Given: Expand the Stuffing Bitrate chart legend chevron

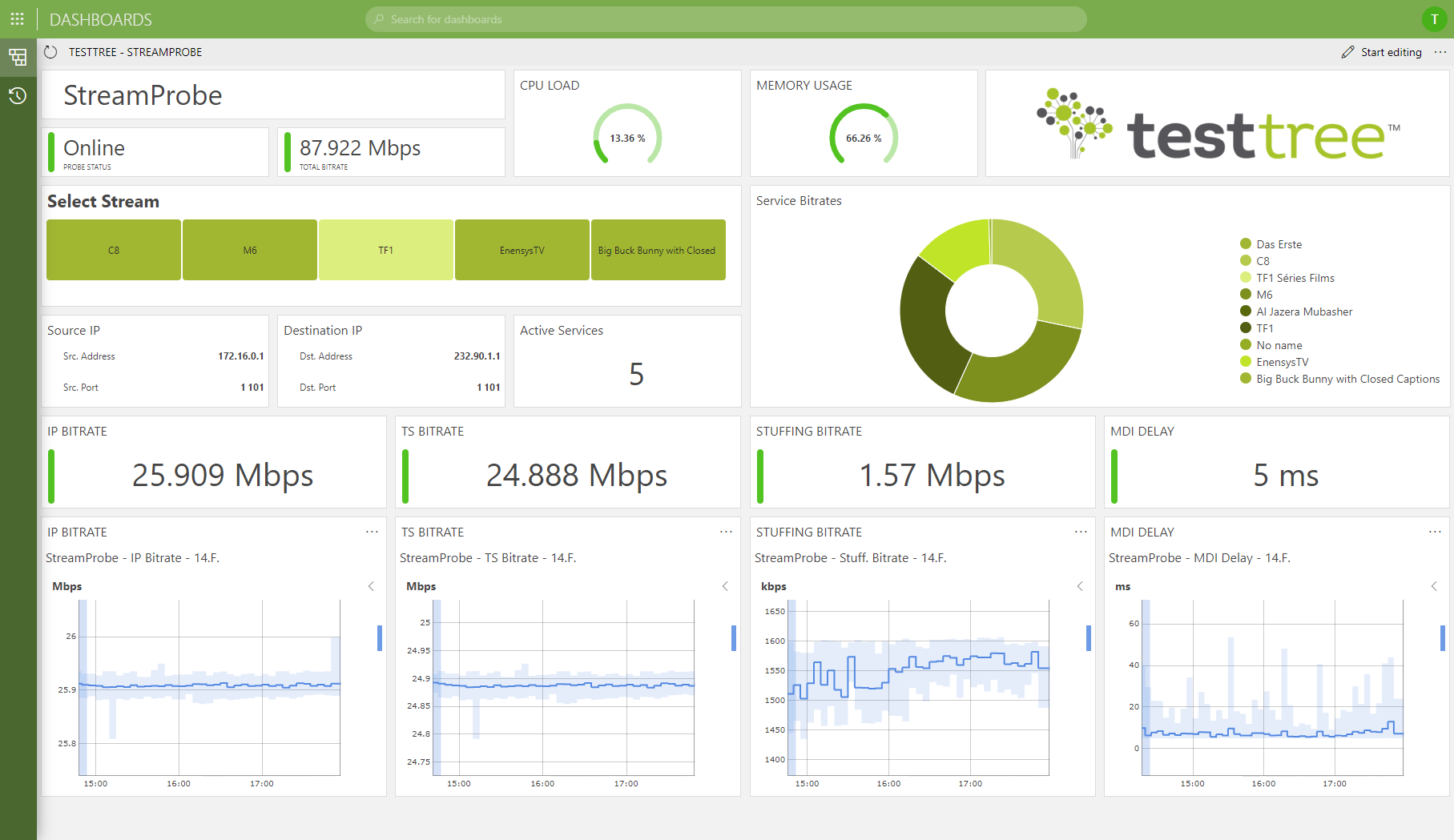Looking at the screenshot, I should [1080, 586].
